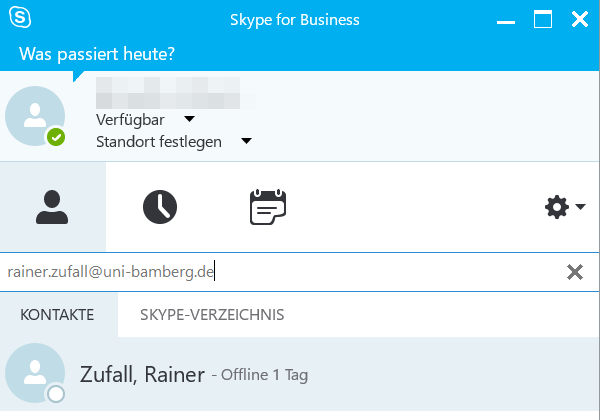Click the green presence status badge
Viewport: 600px width, 420px height.
[x=56, y=138]
